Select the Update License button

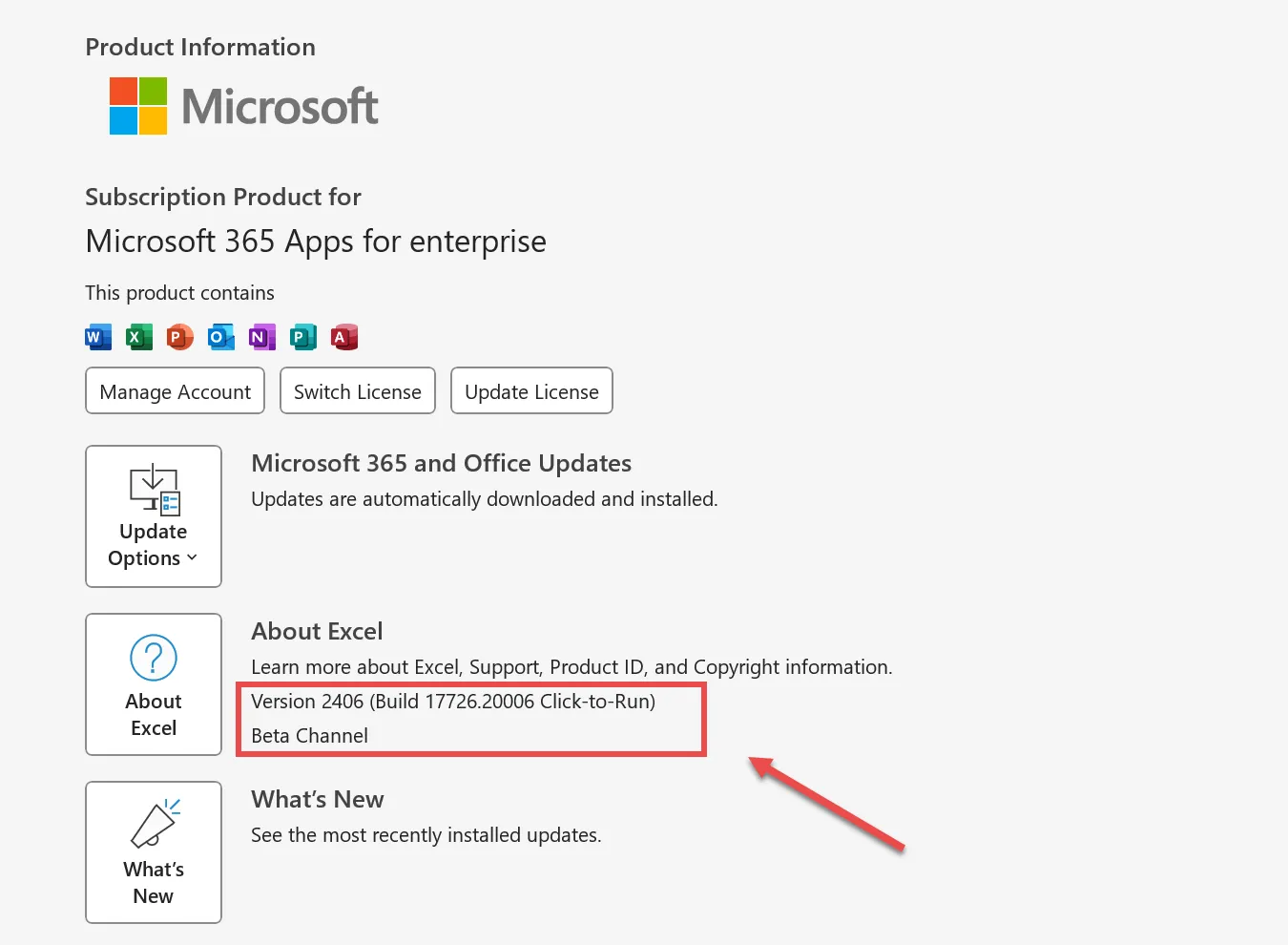point(531,390)
